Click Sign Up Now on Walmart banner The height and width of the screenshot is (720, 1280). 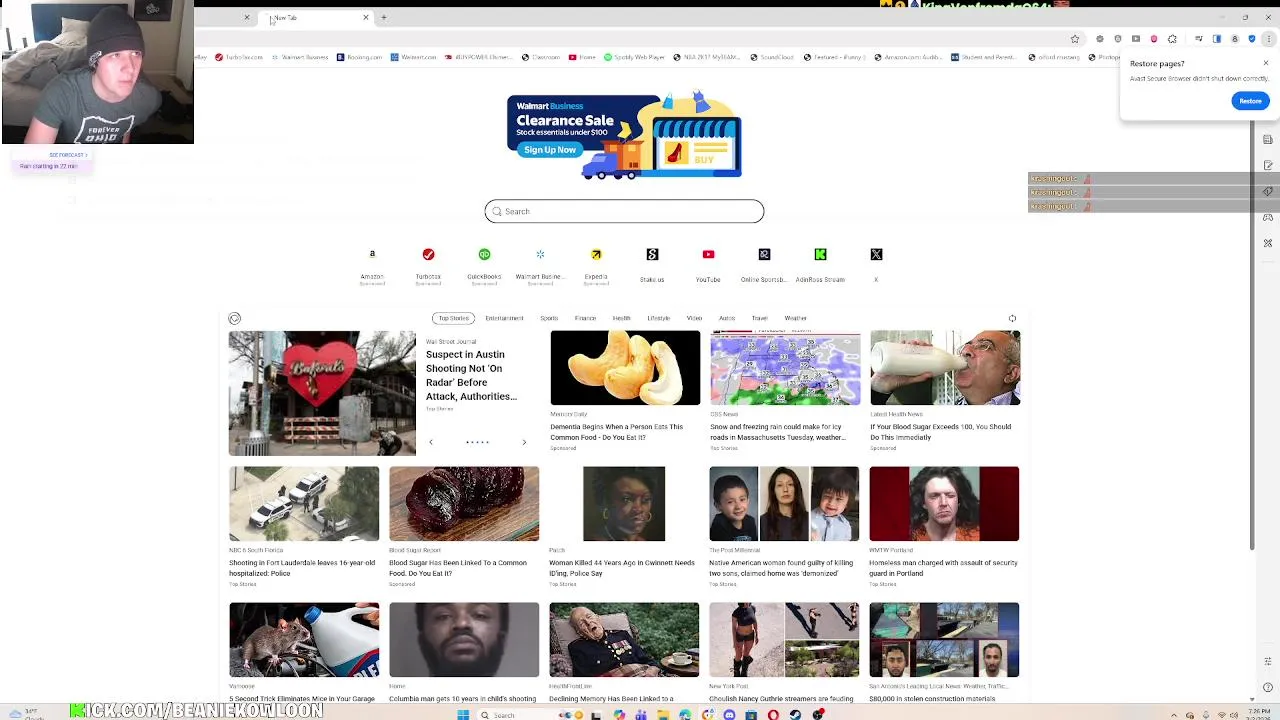point(549,150)
